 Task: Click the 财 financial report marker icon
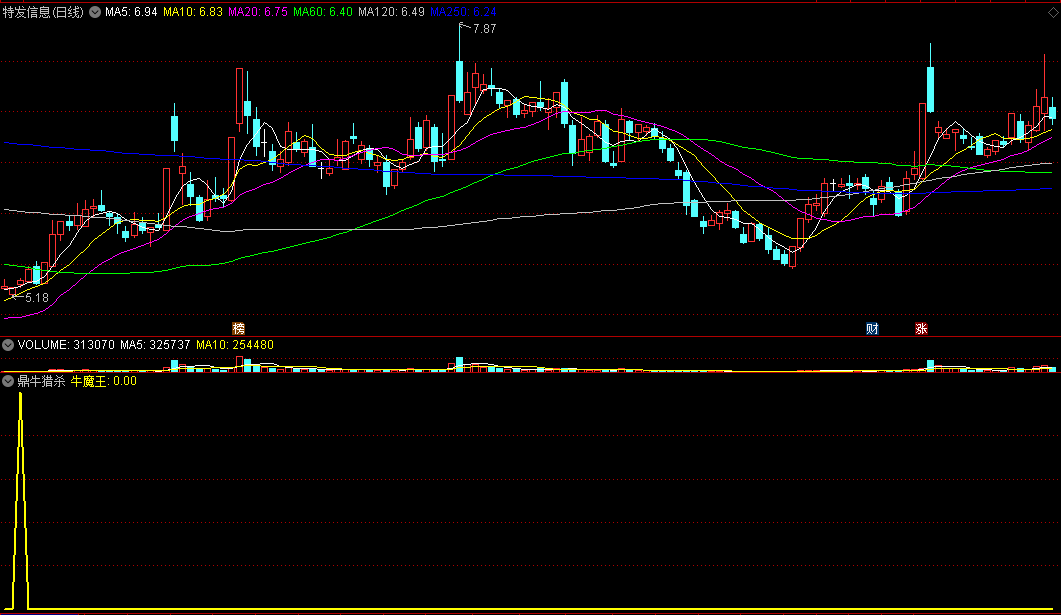(x=872, y=329)
